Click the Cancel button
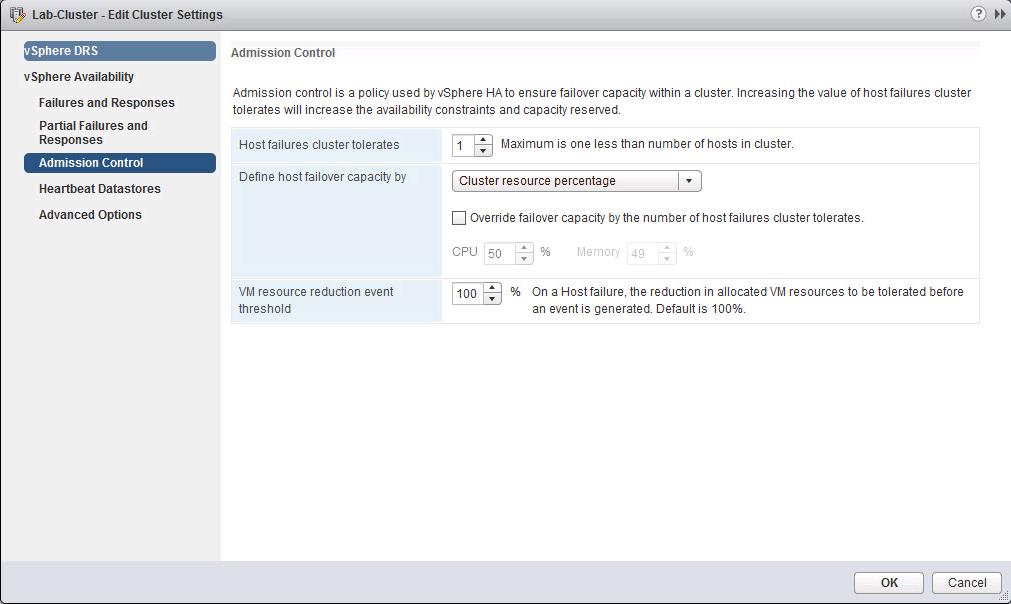The height and width of the screenshot is (604, 1011). (x=966, y=583)
